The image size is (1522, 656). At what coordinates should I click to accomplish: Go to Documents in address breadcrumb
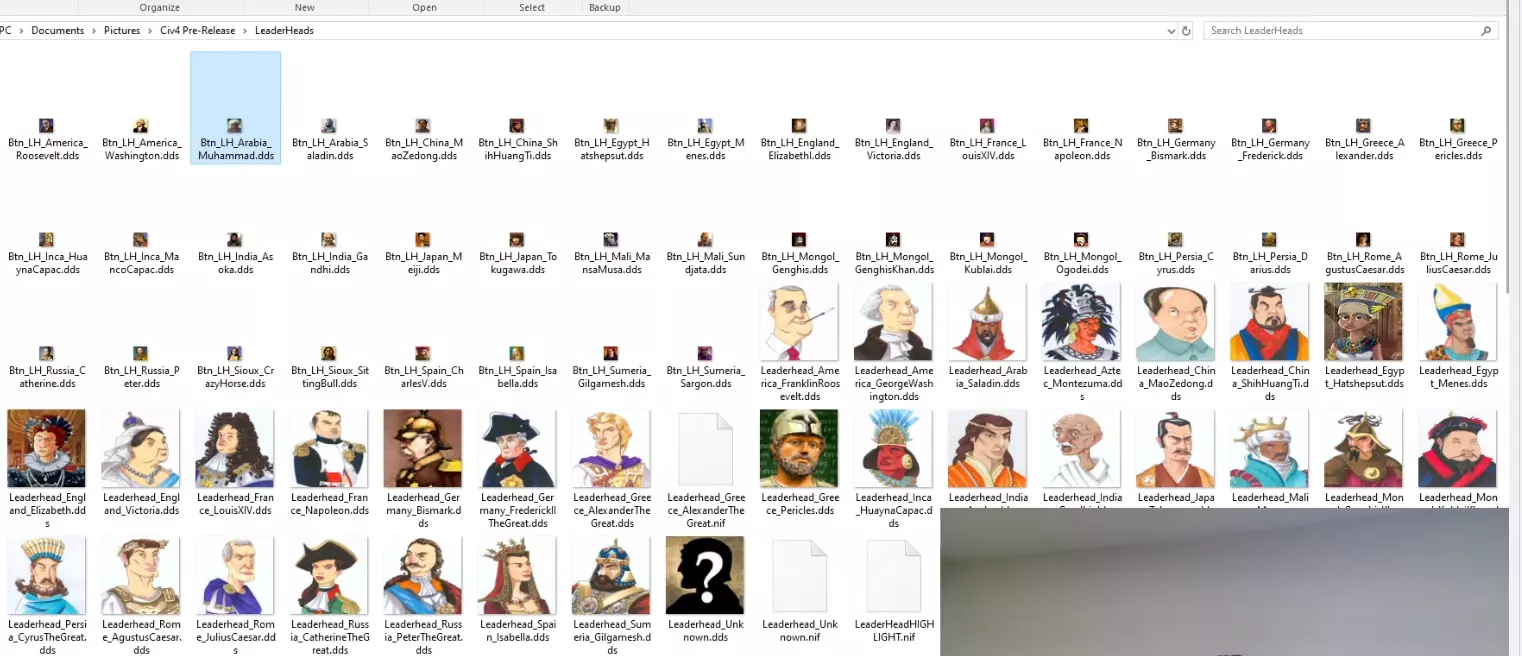pos(57,31)
